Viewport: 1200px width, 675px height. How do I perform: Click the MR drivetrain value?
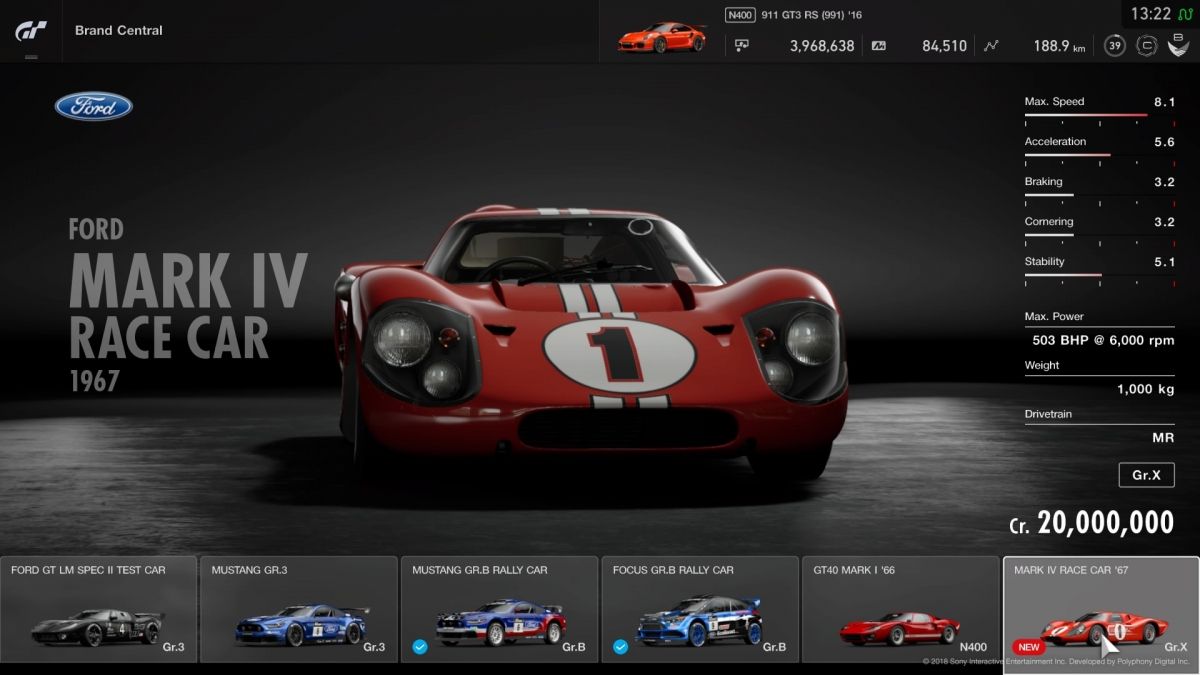(1163, 437)
